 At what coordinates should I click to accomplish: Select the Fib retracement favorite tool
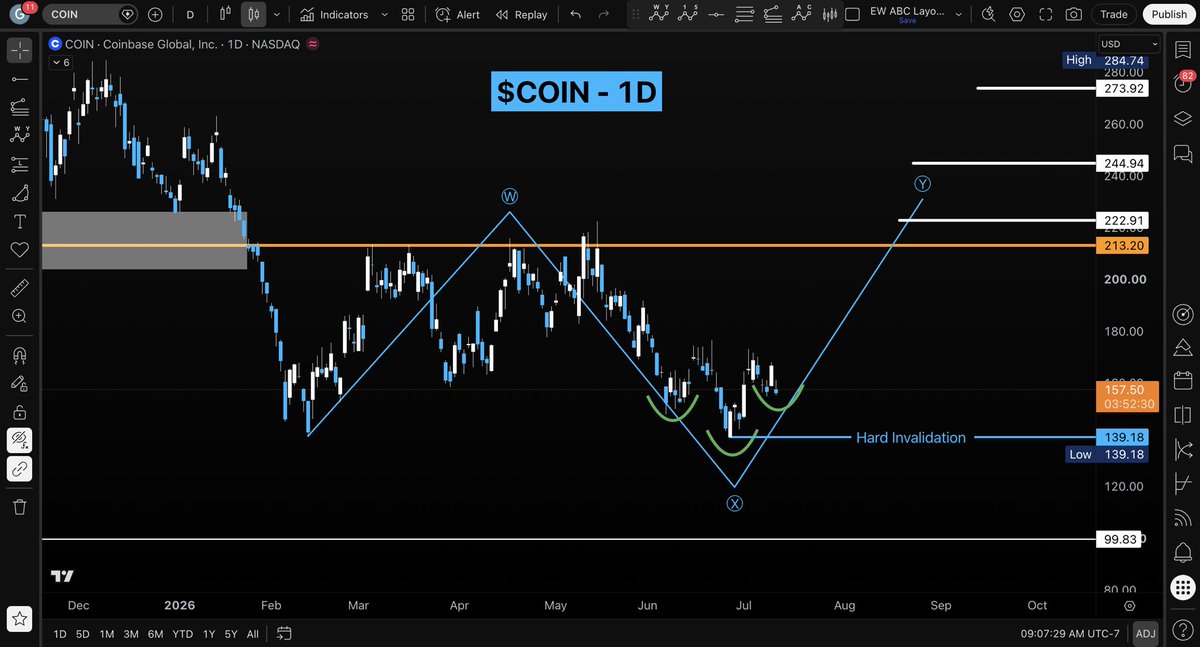743,13
